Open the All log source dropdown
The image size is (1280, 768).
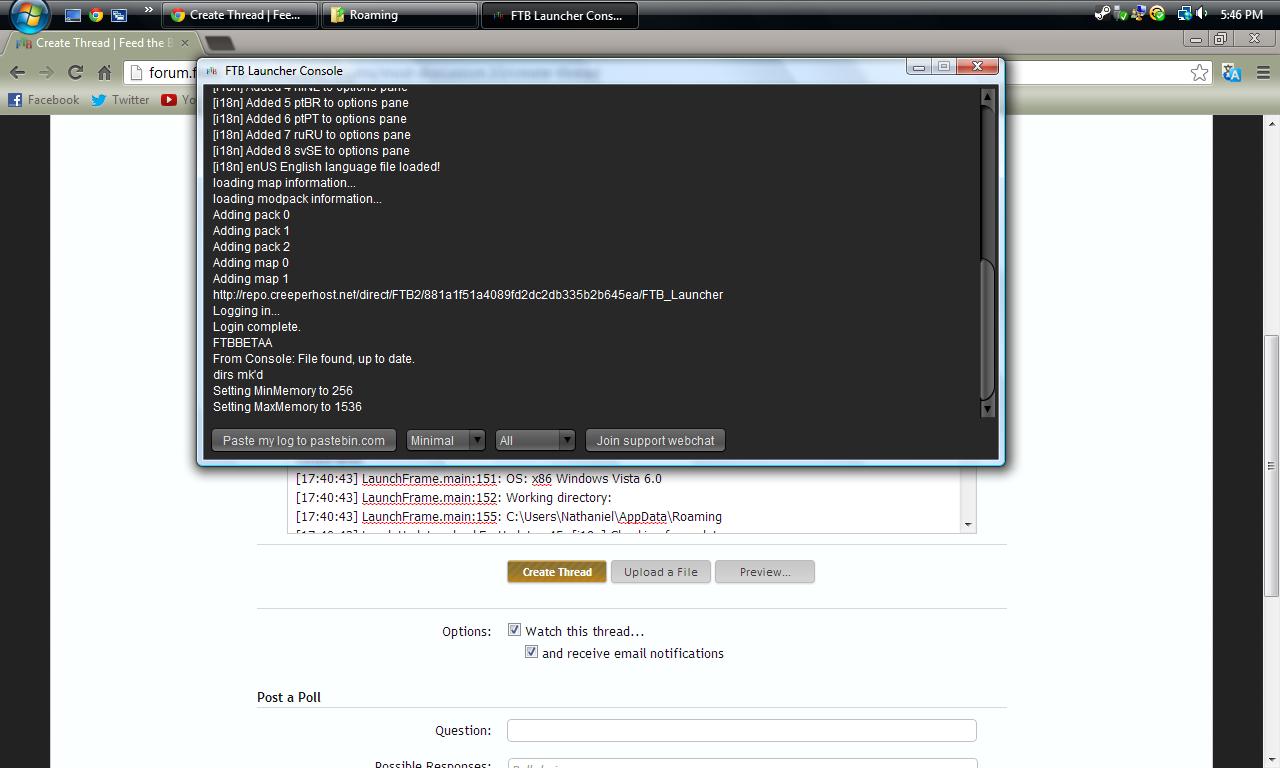535,440
